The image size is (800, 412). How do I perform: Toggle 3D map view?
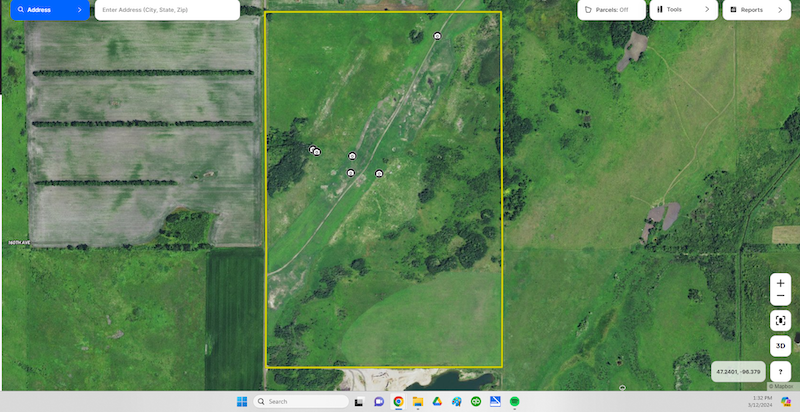point(780,346)
